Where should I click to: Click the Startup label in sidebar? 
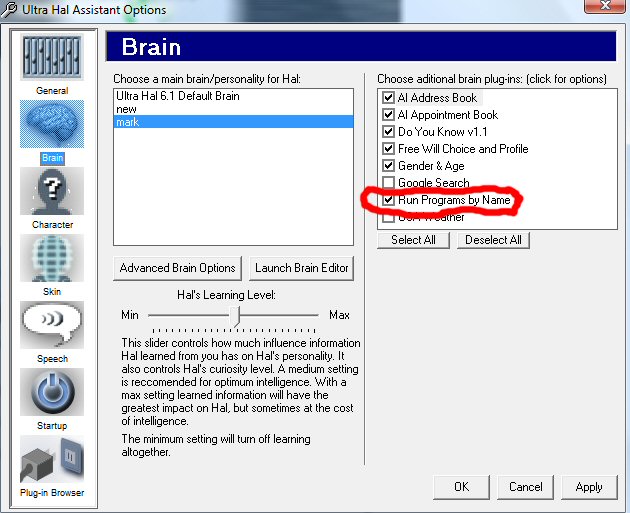click(x=52, y=426)
